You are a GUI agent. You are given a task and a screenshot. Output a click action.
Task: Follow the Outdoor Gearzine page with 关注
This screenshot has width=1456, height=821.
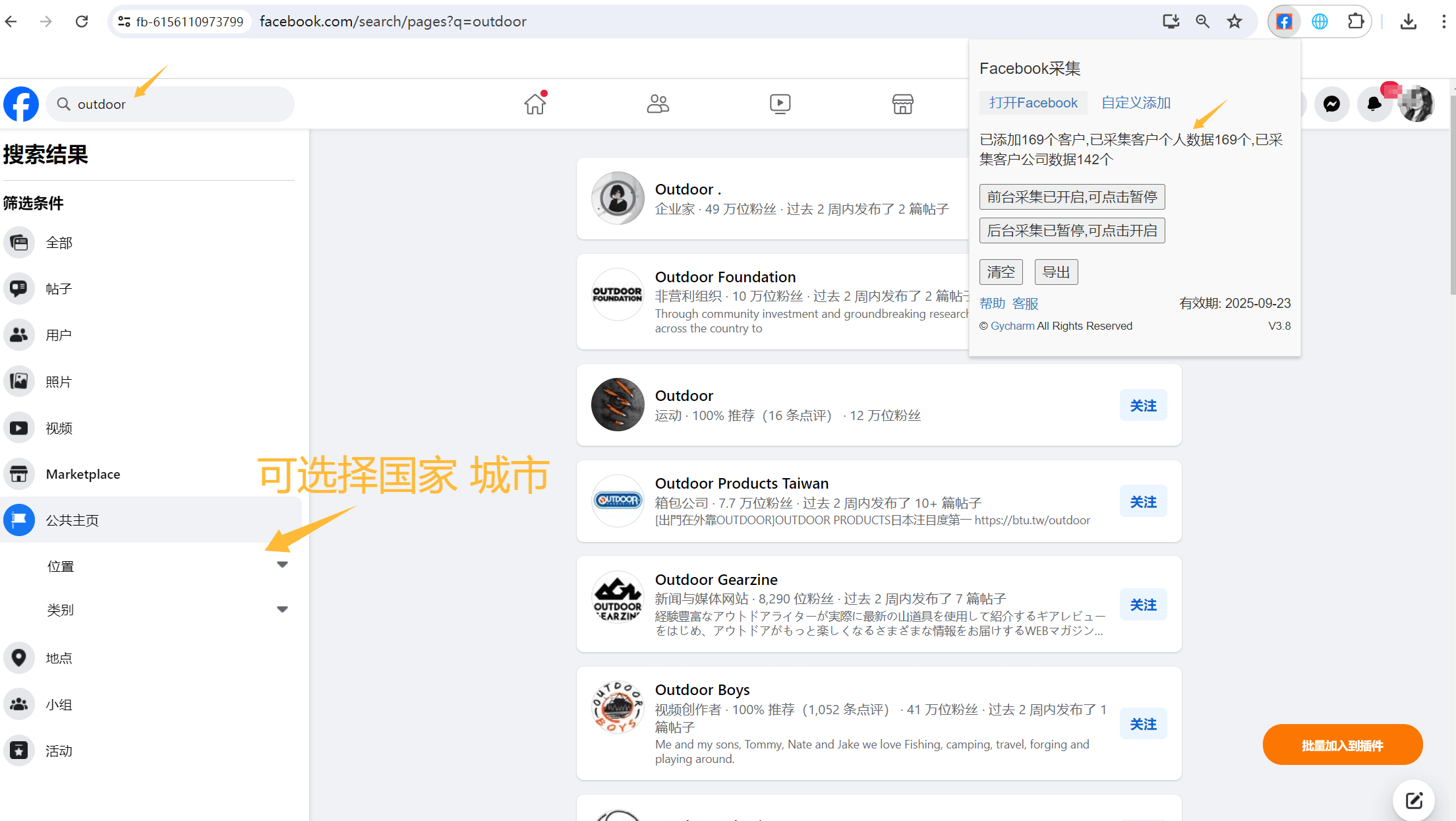click(x=1143, y=605)
